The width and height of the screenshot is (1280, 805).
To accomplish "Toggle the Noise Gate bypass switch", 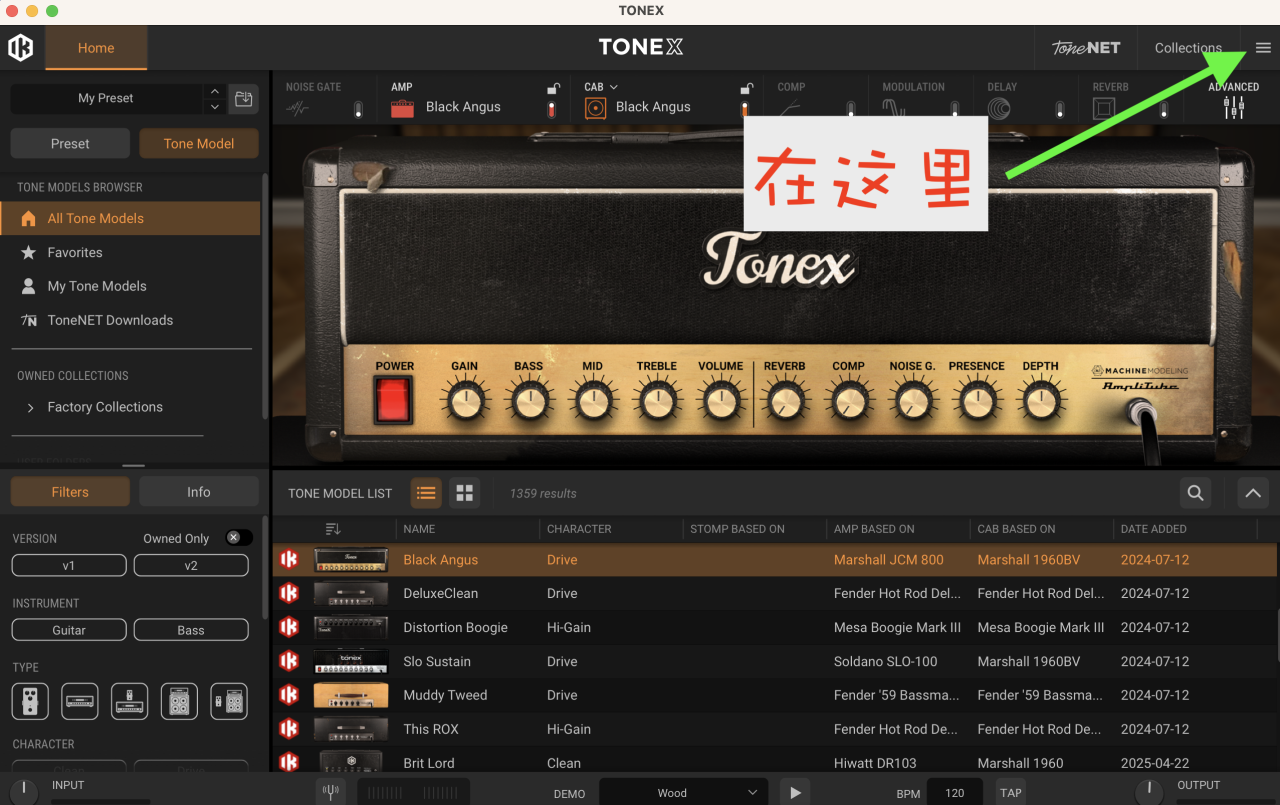I will point(358,109).
